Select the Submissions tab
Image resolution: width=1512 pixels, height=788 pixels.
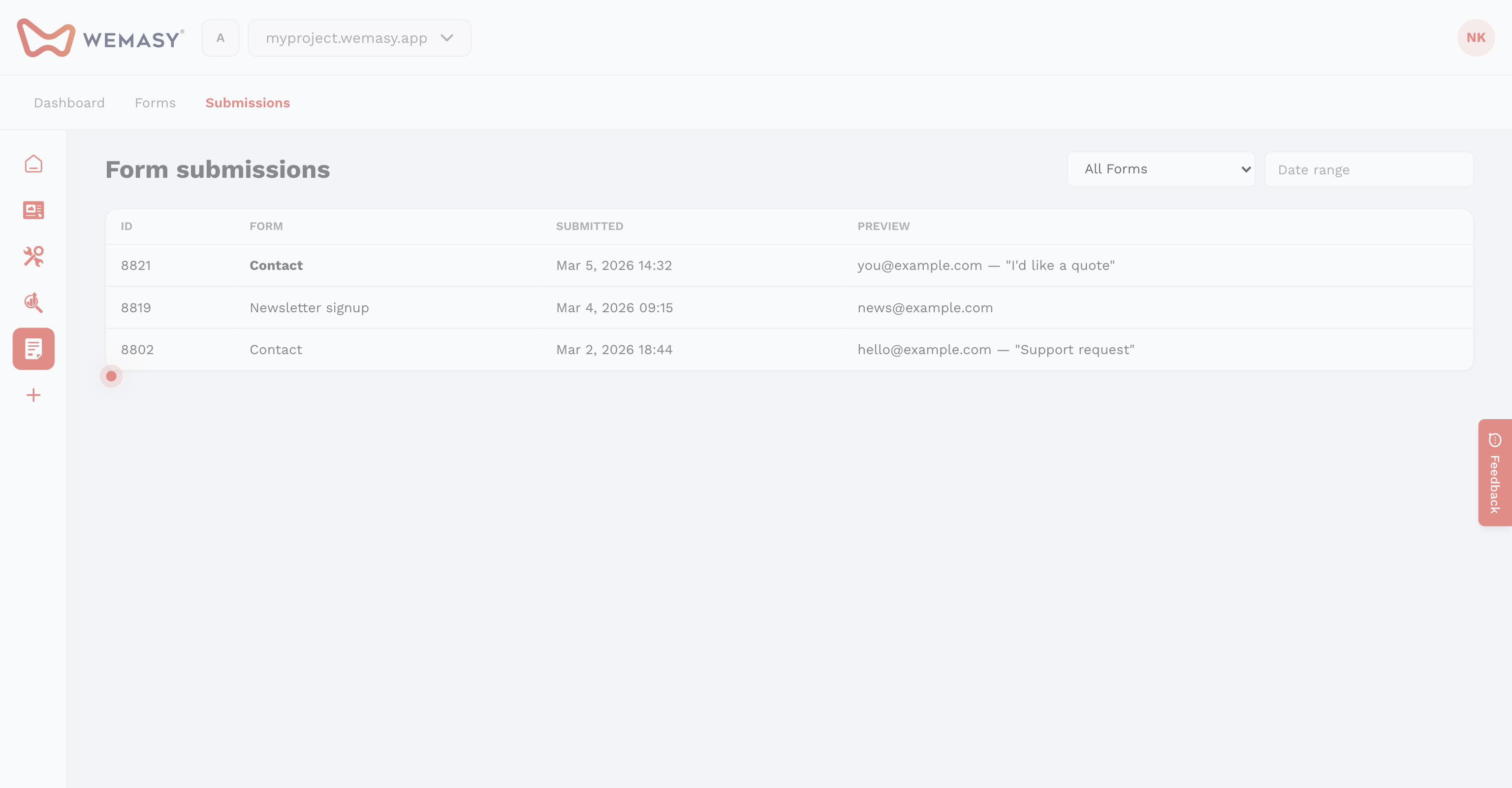[x=248, y=103]
